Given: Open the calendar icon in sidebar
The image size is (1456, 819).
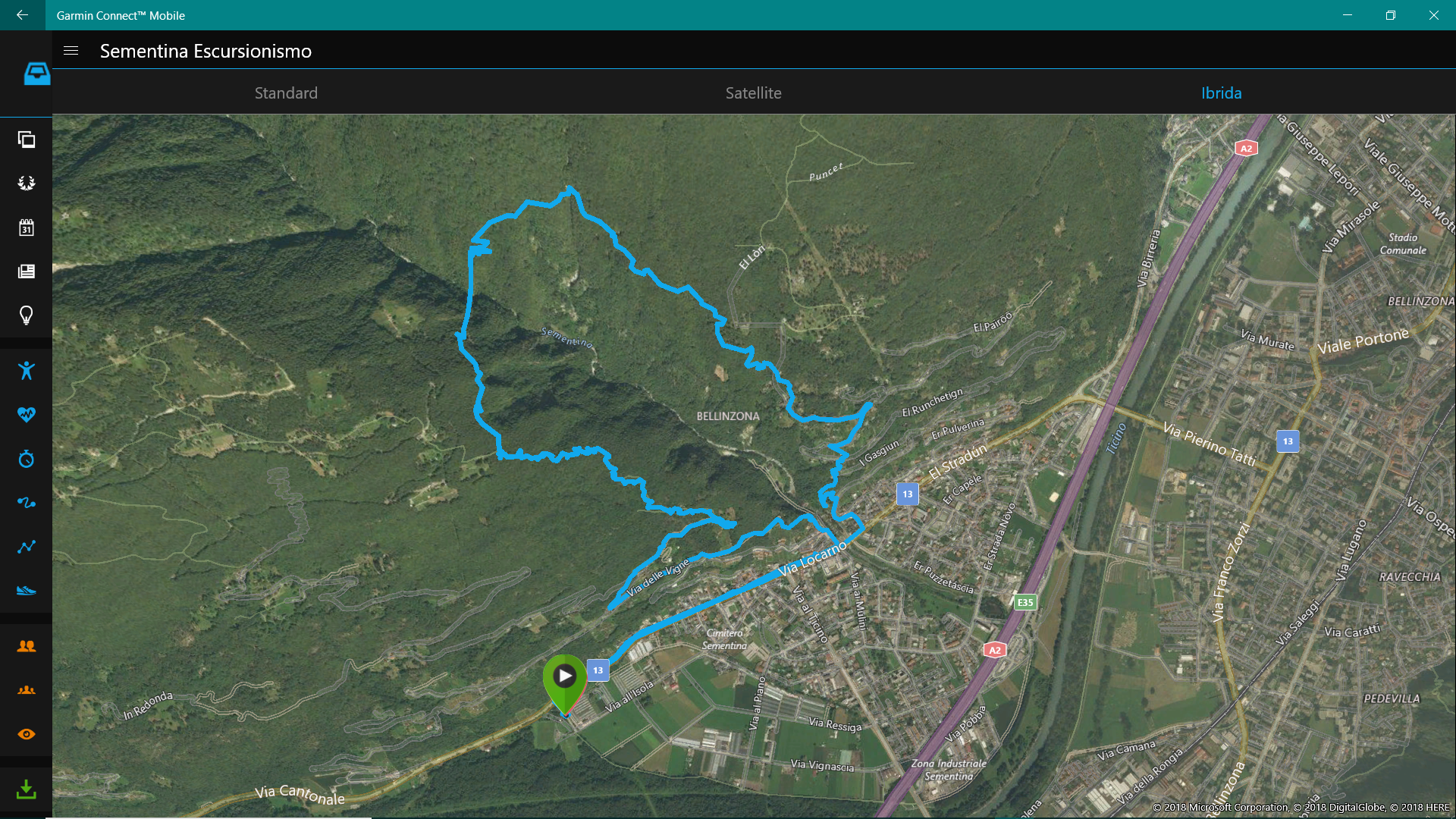Looking at the screenshot, I should [27, 227].
